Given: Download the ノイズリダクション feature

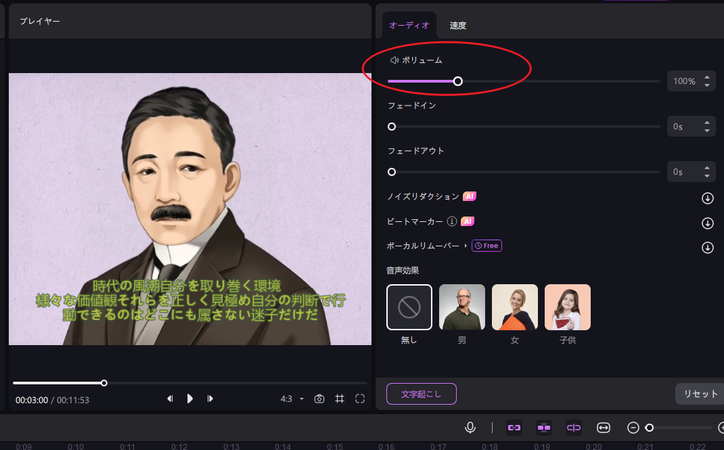Looking at the screenshot, I should click(707, 198).
